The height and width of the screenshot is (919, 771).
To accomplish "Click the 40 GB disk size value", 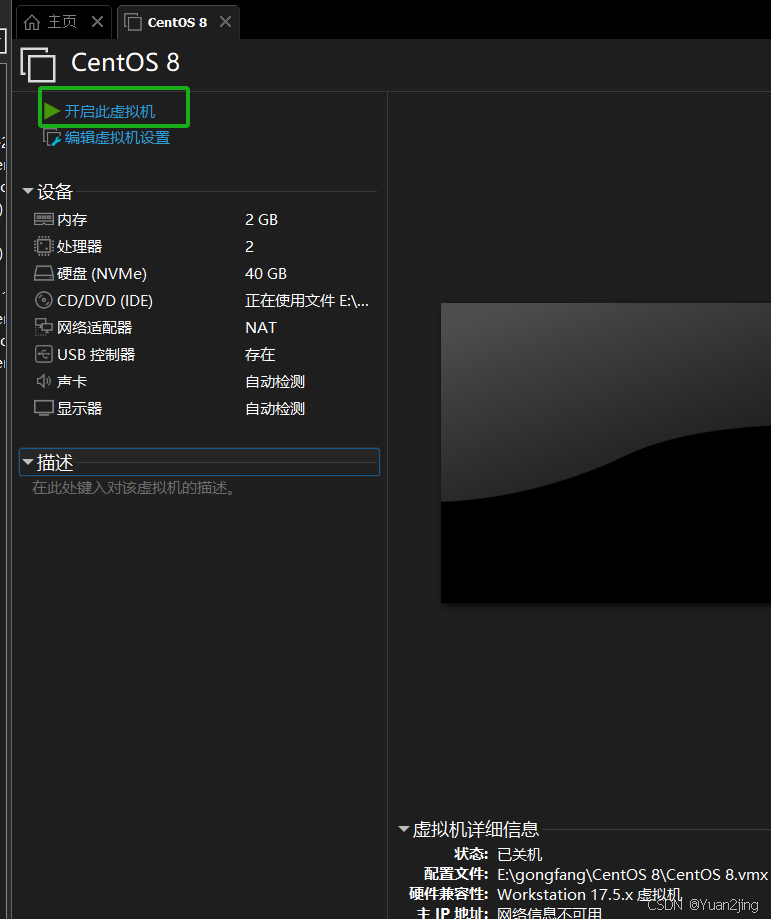I will (266, 274).
